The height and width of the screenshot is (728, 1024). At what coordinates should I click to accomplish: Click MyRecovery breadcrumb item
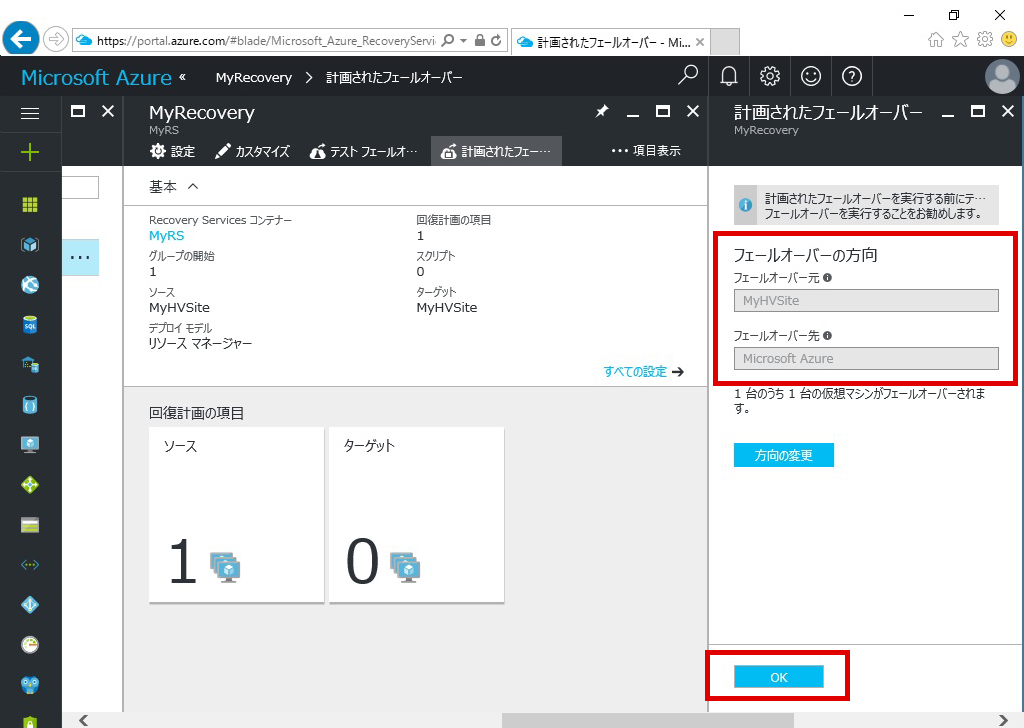253,78
